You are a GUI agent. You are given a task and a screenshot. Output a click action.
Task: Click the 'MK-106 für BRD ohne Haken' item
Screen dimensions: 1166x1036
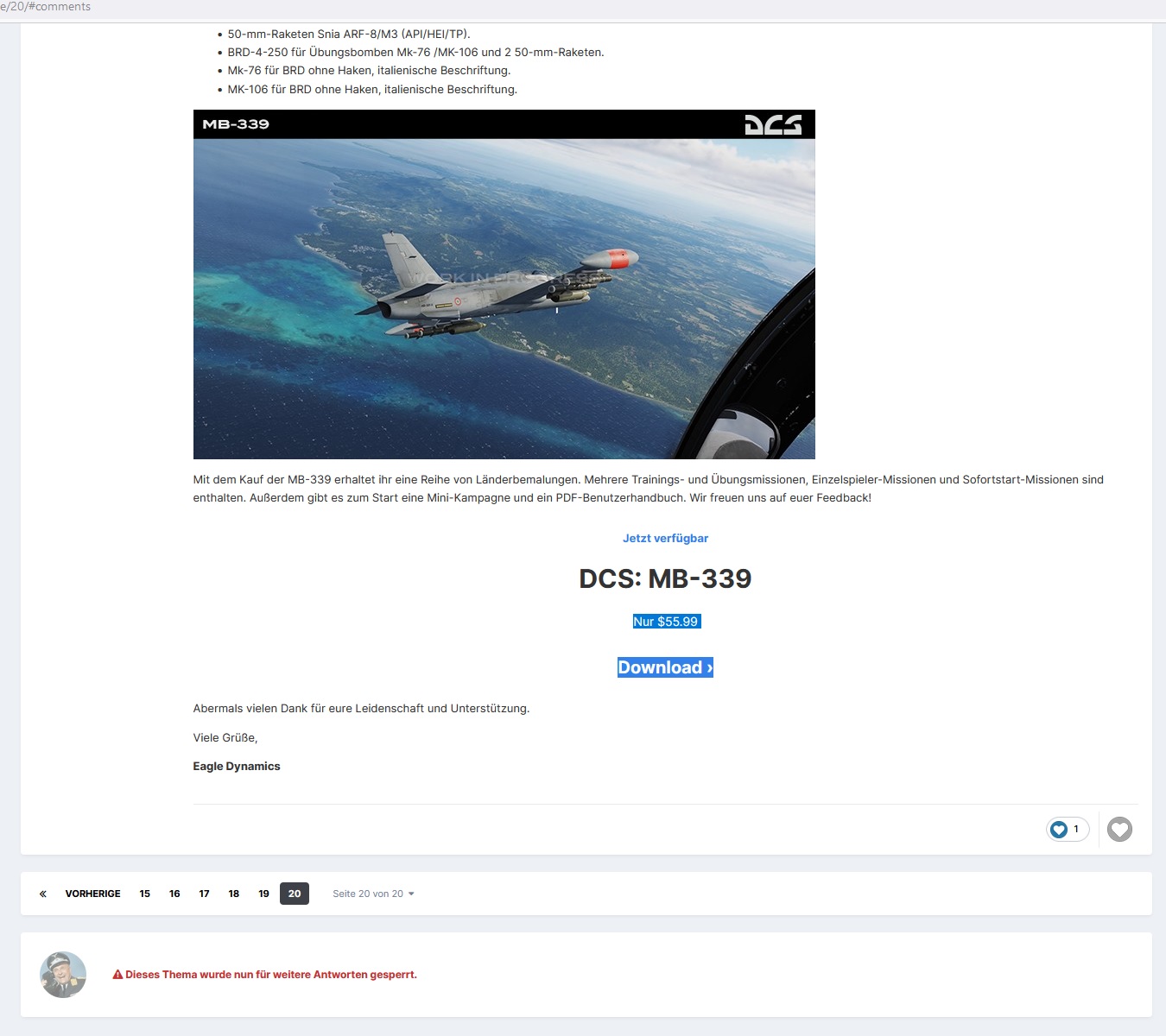[372, 90]
